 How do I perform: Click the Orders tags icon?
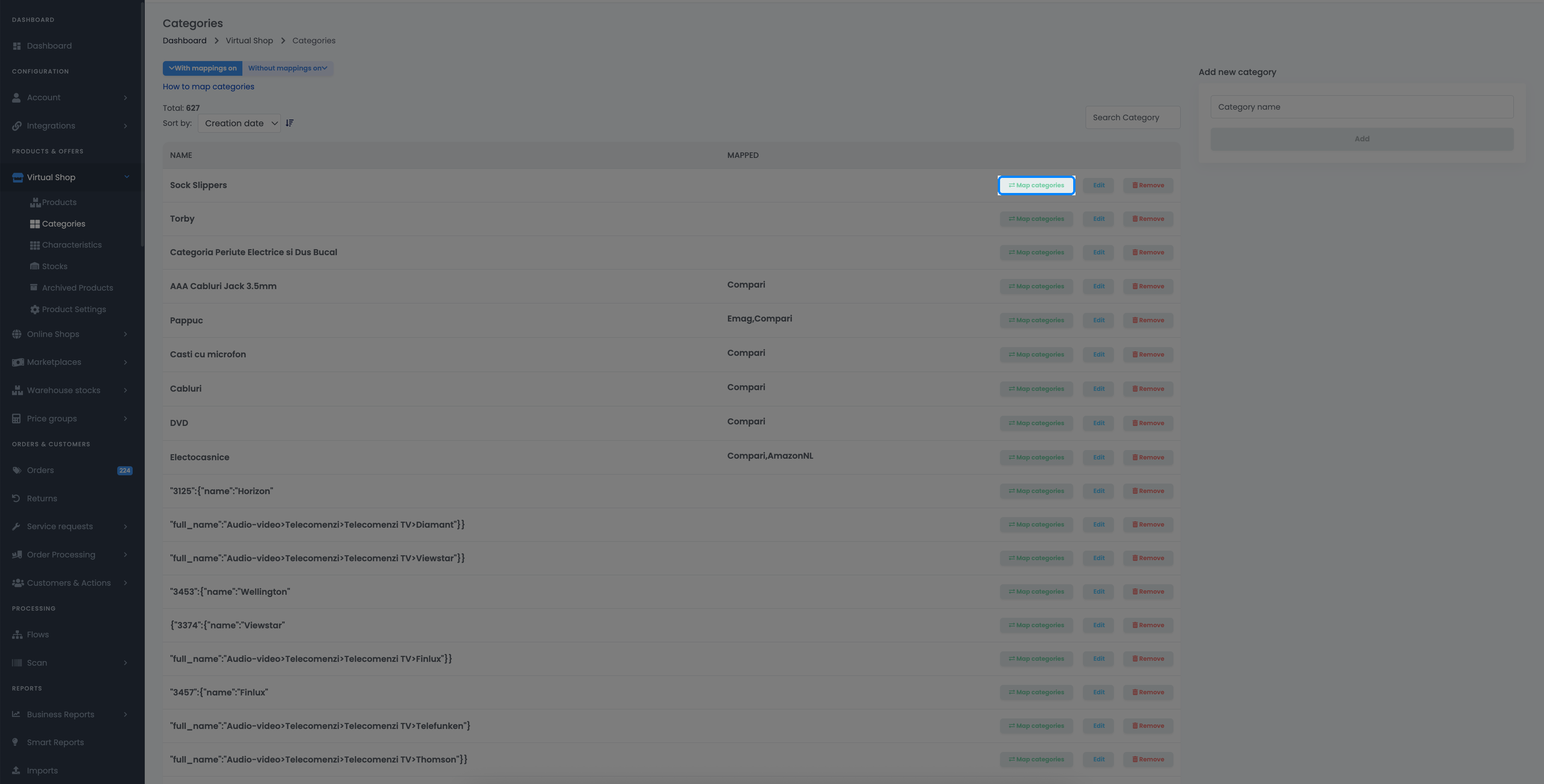click(x=17, y=470)
